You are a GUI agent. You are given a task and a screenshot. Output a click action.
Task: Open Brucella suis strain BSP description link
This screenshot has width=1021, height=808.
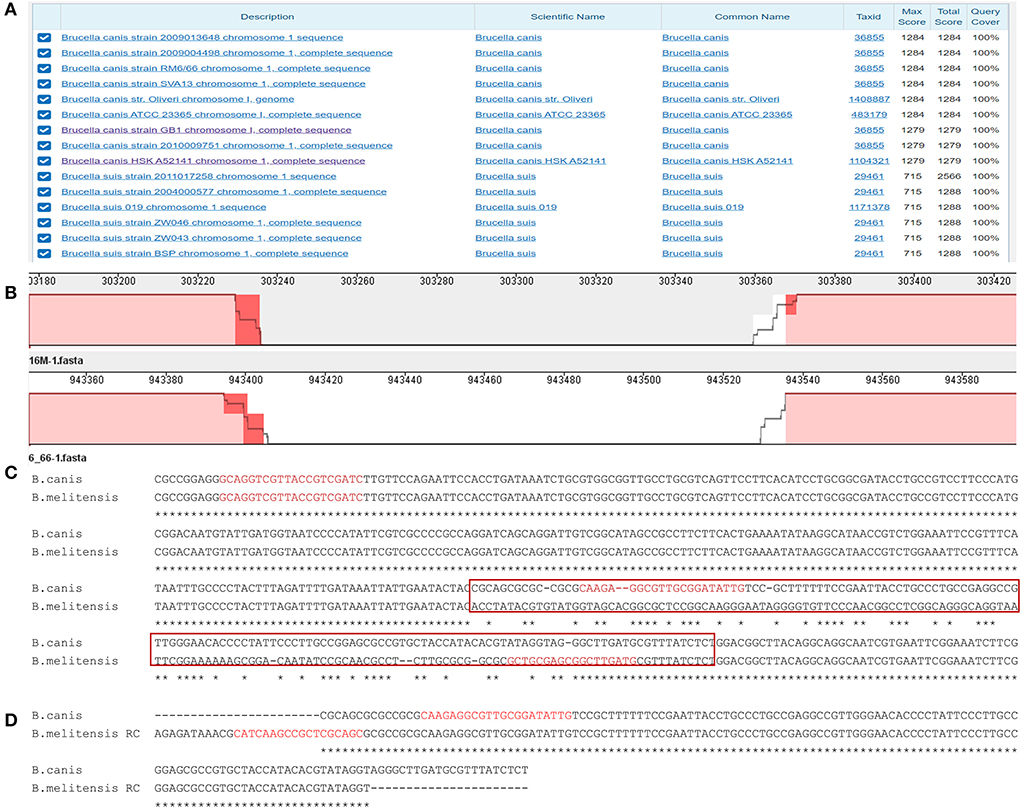click(204, 254)
